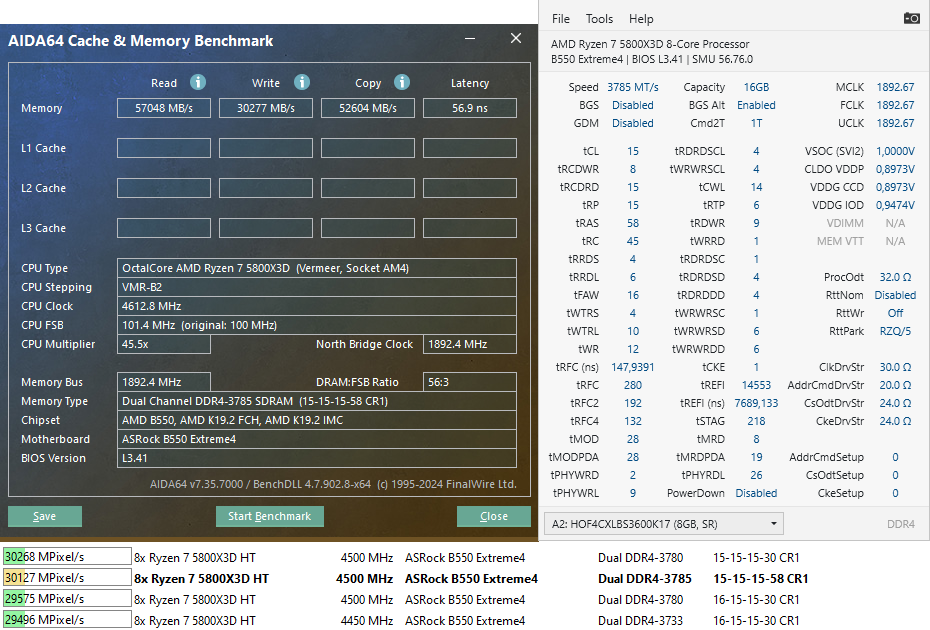Click the Motherboard ASRock B550 Extreme4 value
Screen dimensions: 930x630
[317, 439]
